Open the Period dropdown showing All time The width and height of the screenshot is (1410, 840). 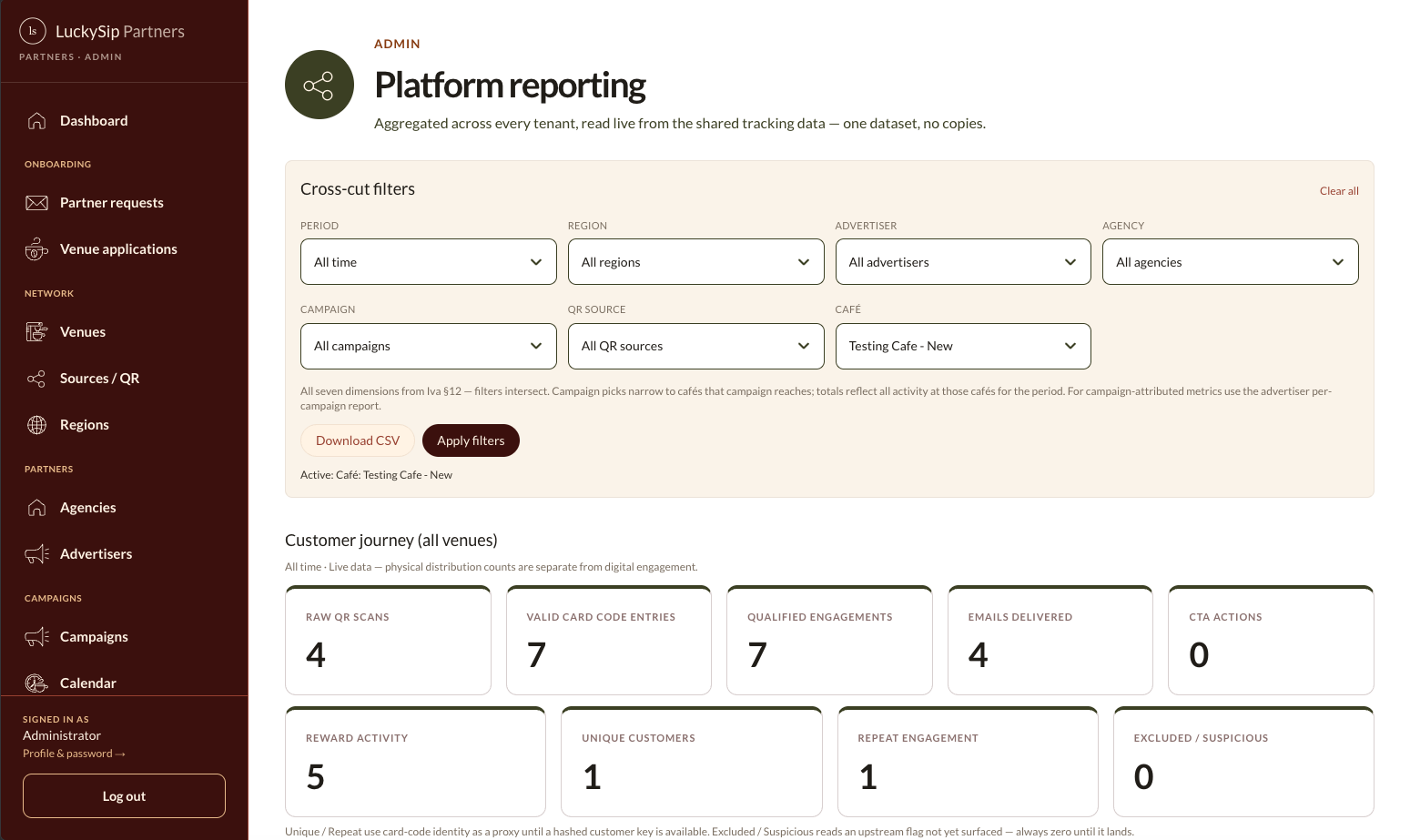point(429,262)
